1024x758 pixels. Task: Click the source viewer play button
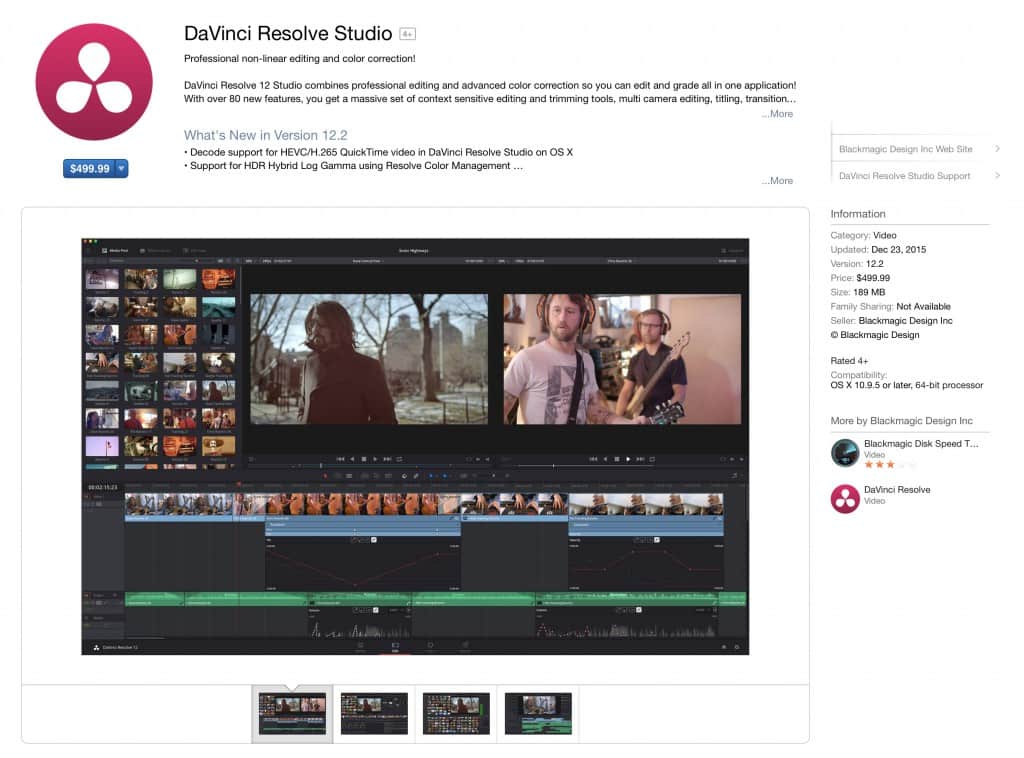coord(375,459)
